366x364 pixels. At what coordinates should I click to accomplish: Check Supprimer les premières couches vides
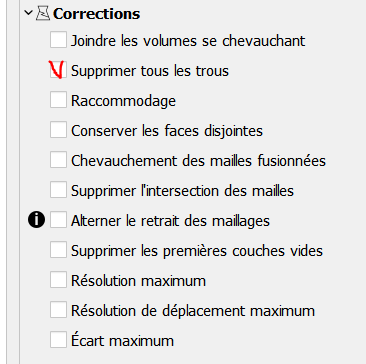58,250
